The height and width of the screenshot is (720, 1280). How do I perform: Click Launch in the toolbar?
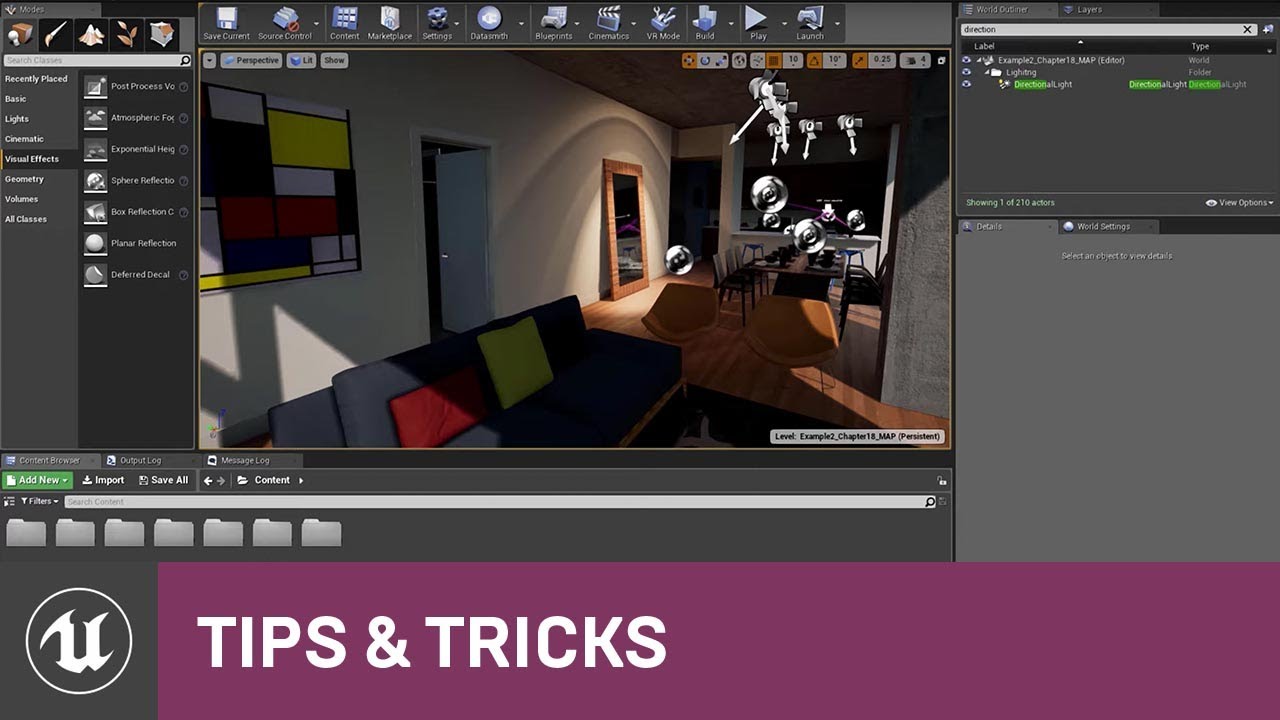pos(810,23)
